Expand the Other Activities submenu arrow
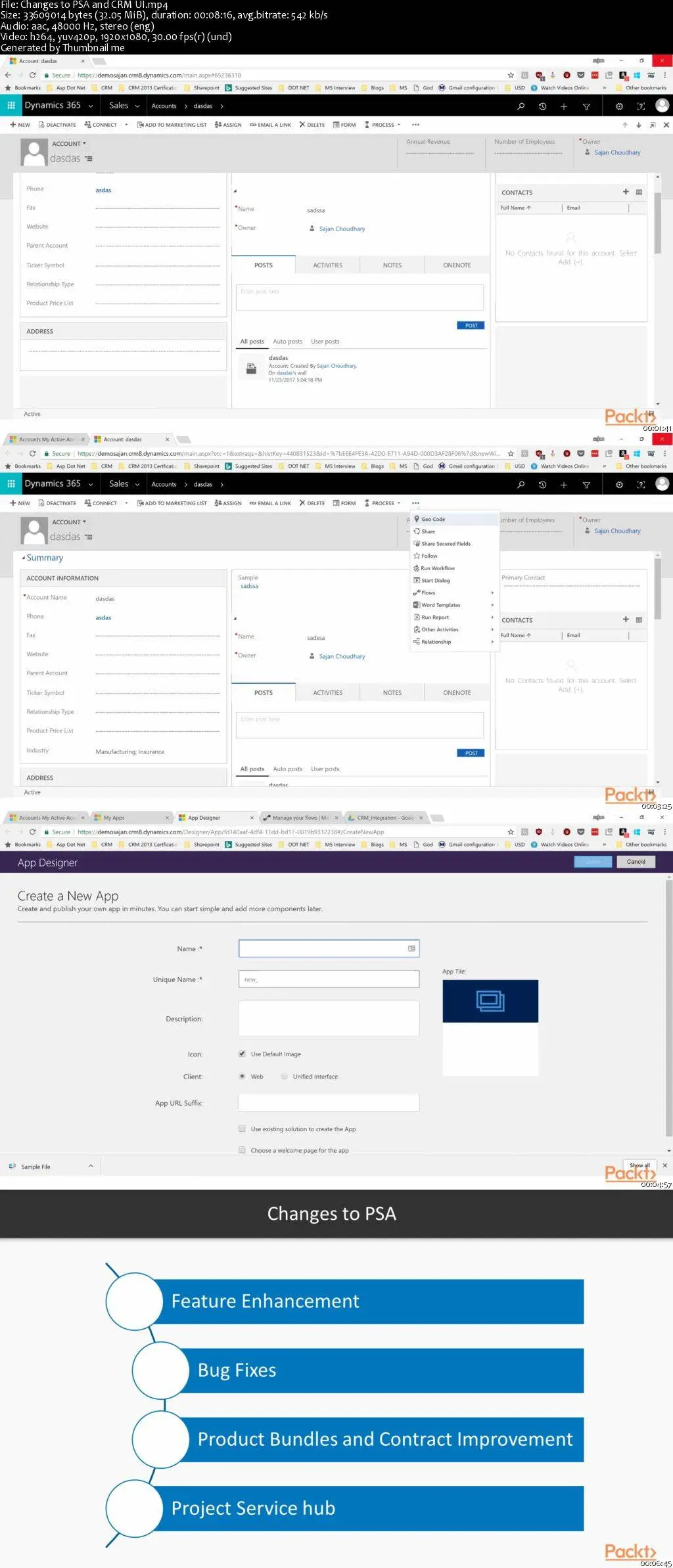Image resolution: width=673 pixels, height=1568 pixels. point(492,629)
